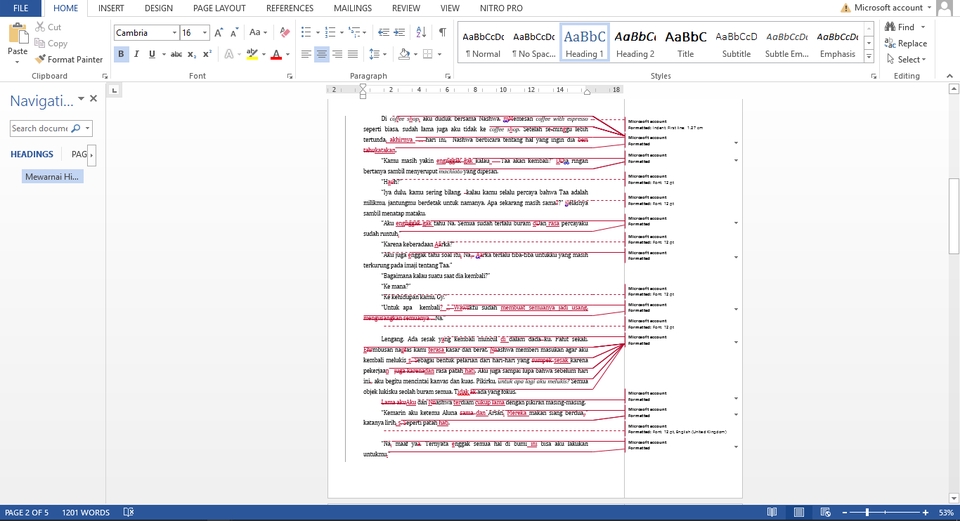Expand the Styles gallery

pyautogui.click(x=869, y=56)
